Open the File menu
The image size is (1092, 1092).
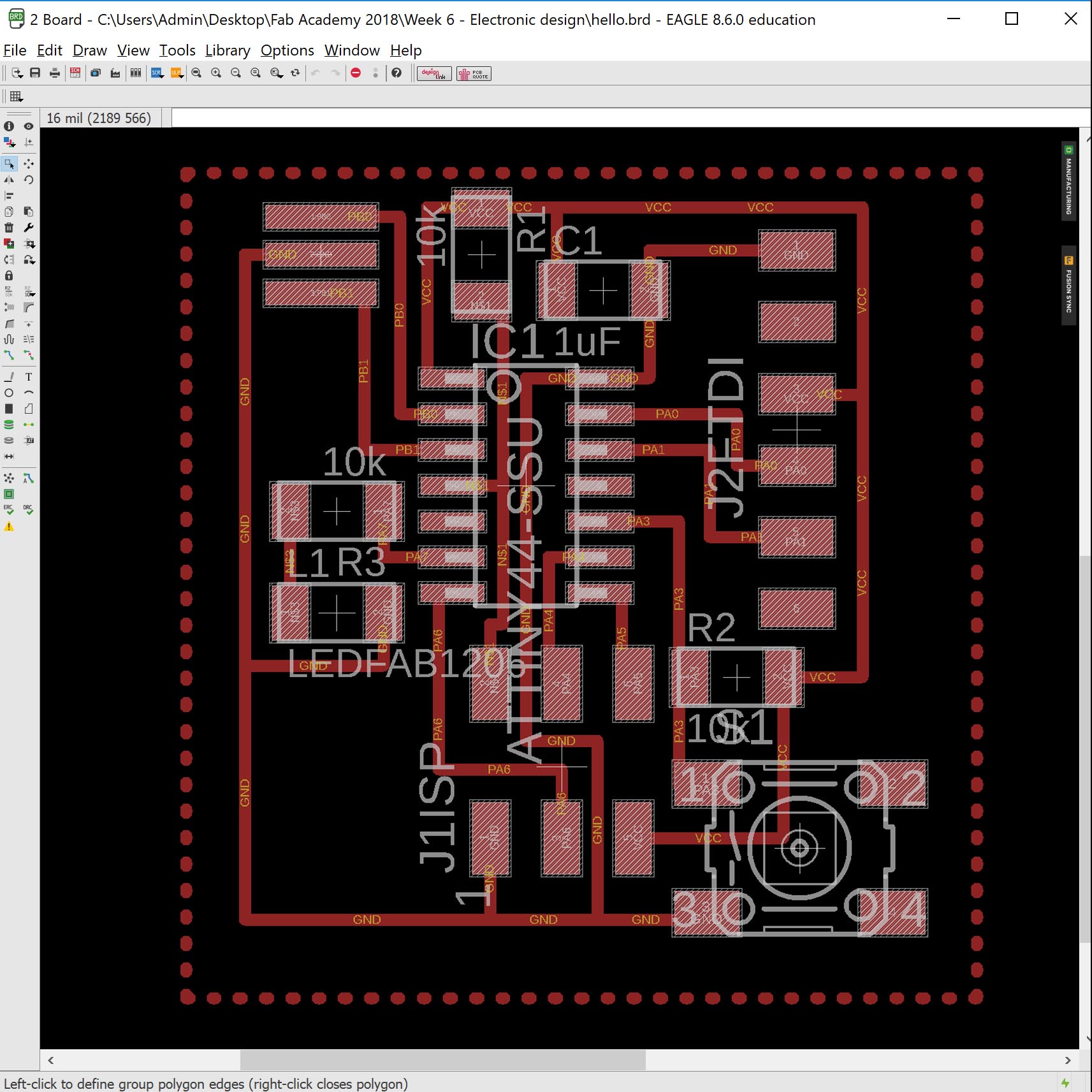click(x=15, y=50)
